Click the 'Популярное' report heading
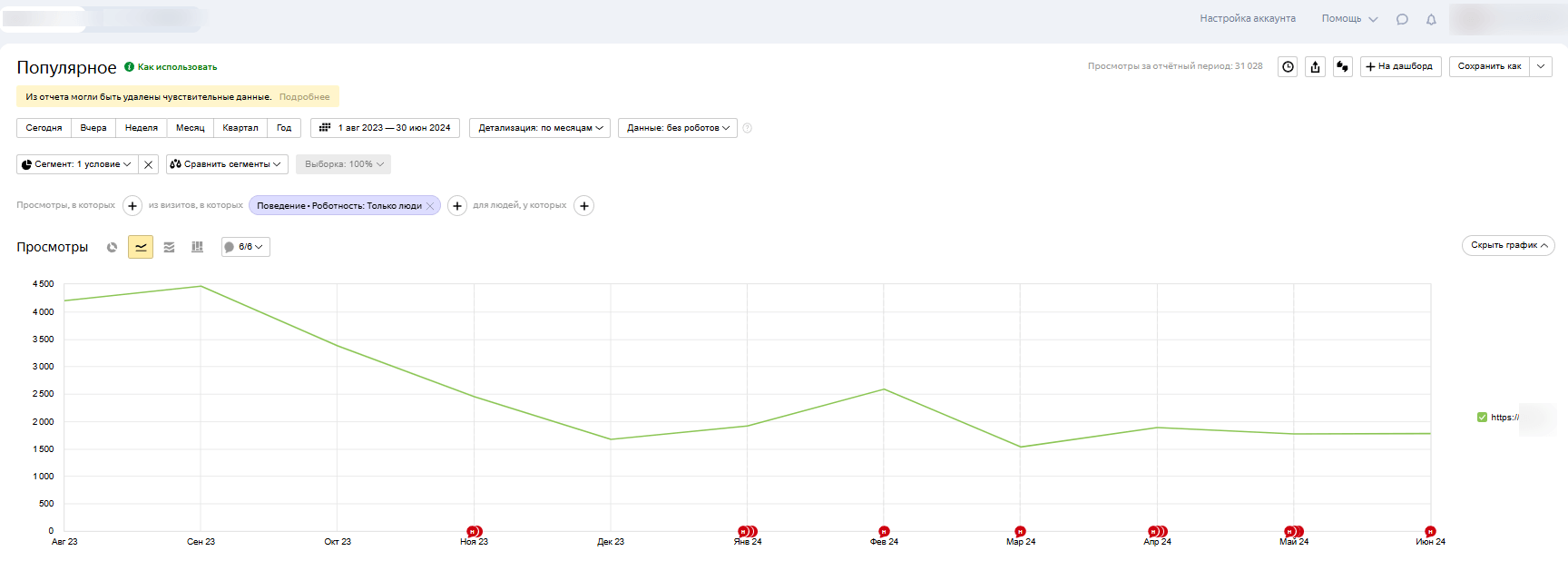Screen dimensions: 1568x561 click(x=66, y=68)
